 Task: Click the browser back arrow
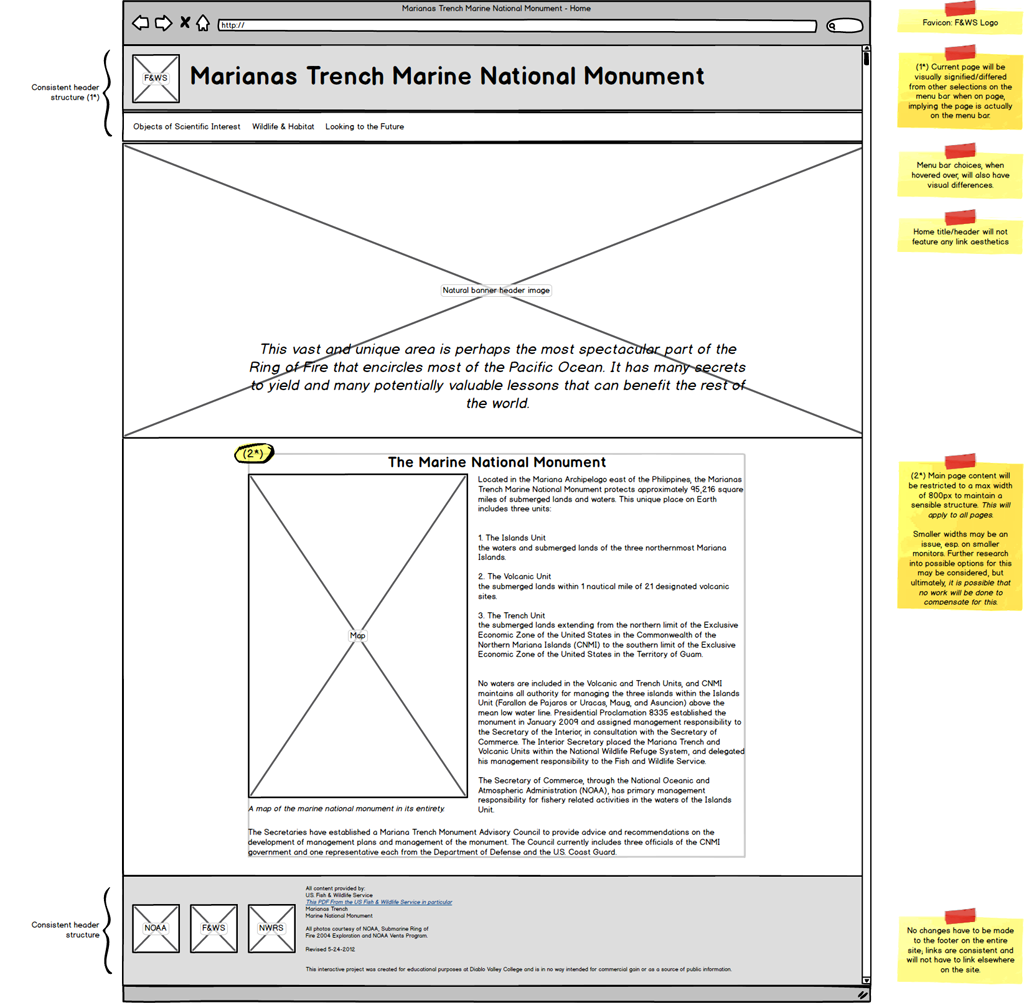(x=141, y=23)
